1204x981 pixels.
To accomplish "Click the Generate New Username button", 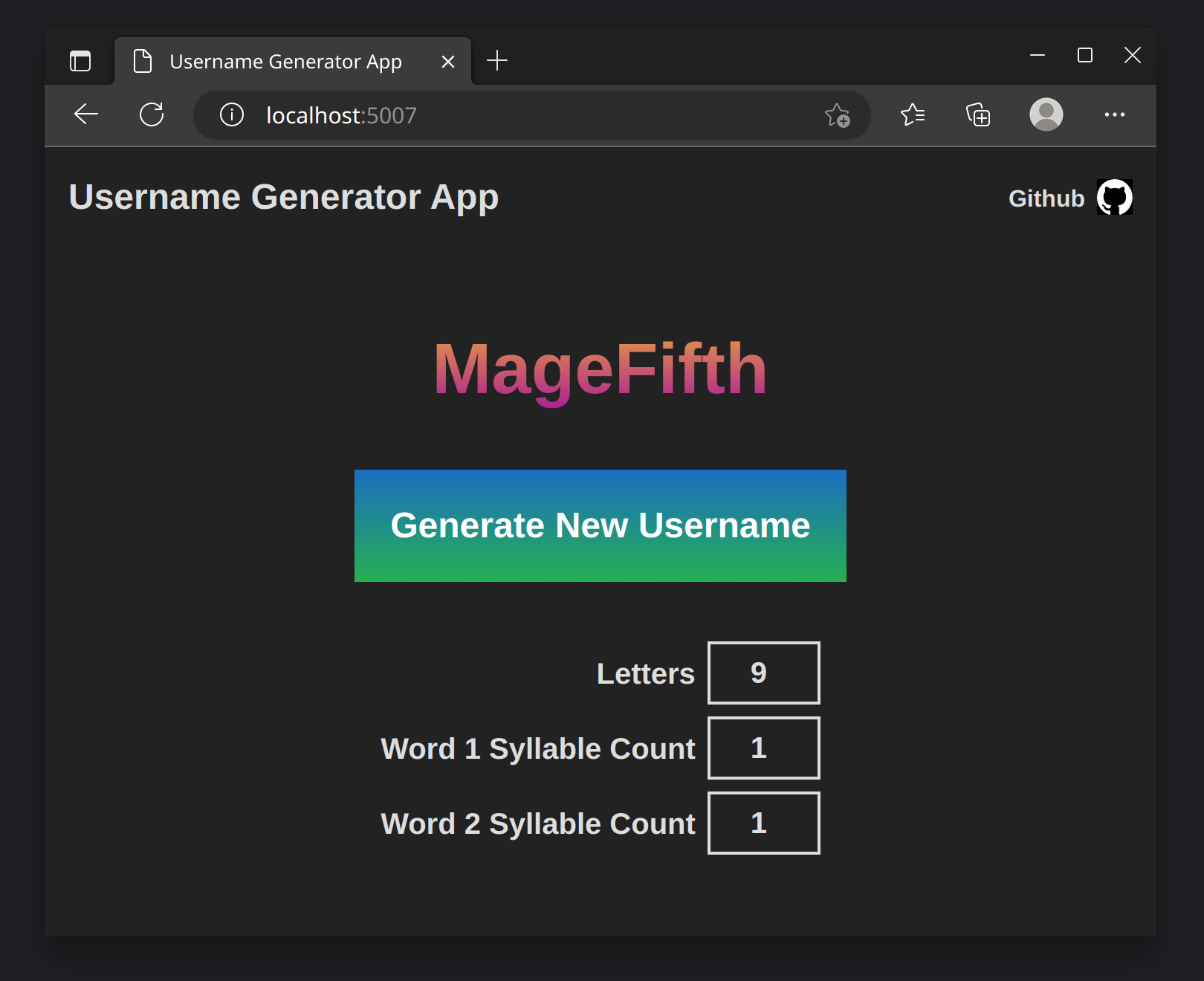I will [600, 525].
